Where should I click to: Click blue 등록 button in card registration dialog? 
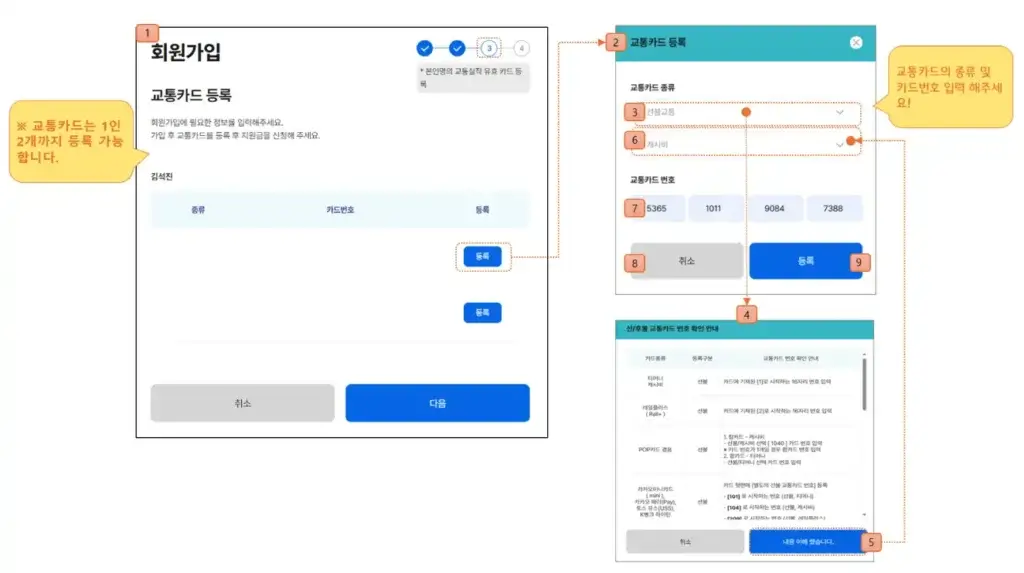click(805, 260)
